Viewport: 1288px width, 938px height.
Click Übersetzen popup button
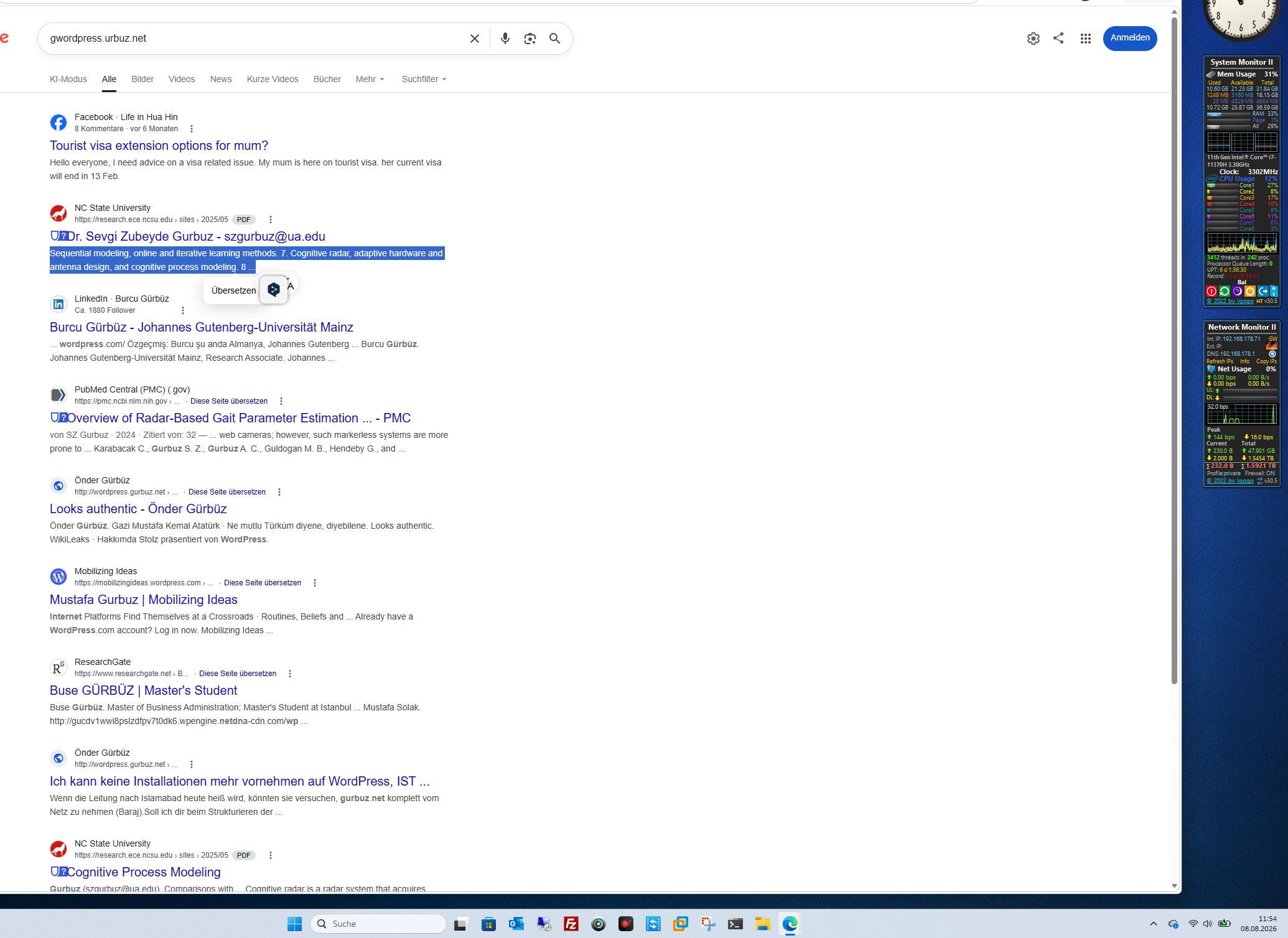pos(233,290)
